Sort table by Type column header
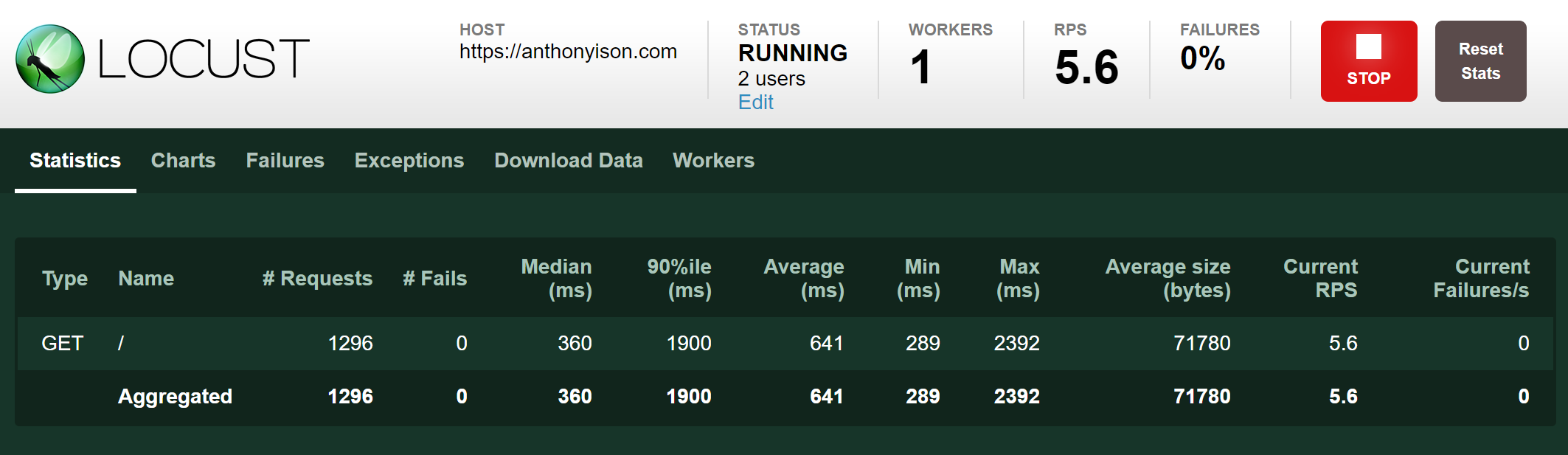1568x455 pixels. (x=65, y=279)
